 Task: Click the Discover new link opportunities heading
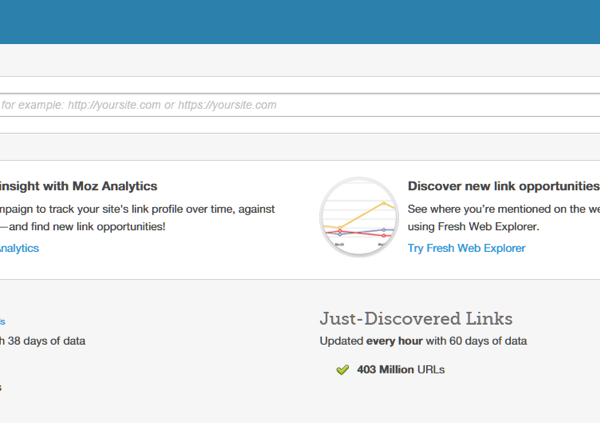tap(503, 186)
